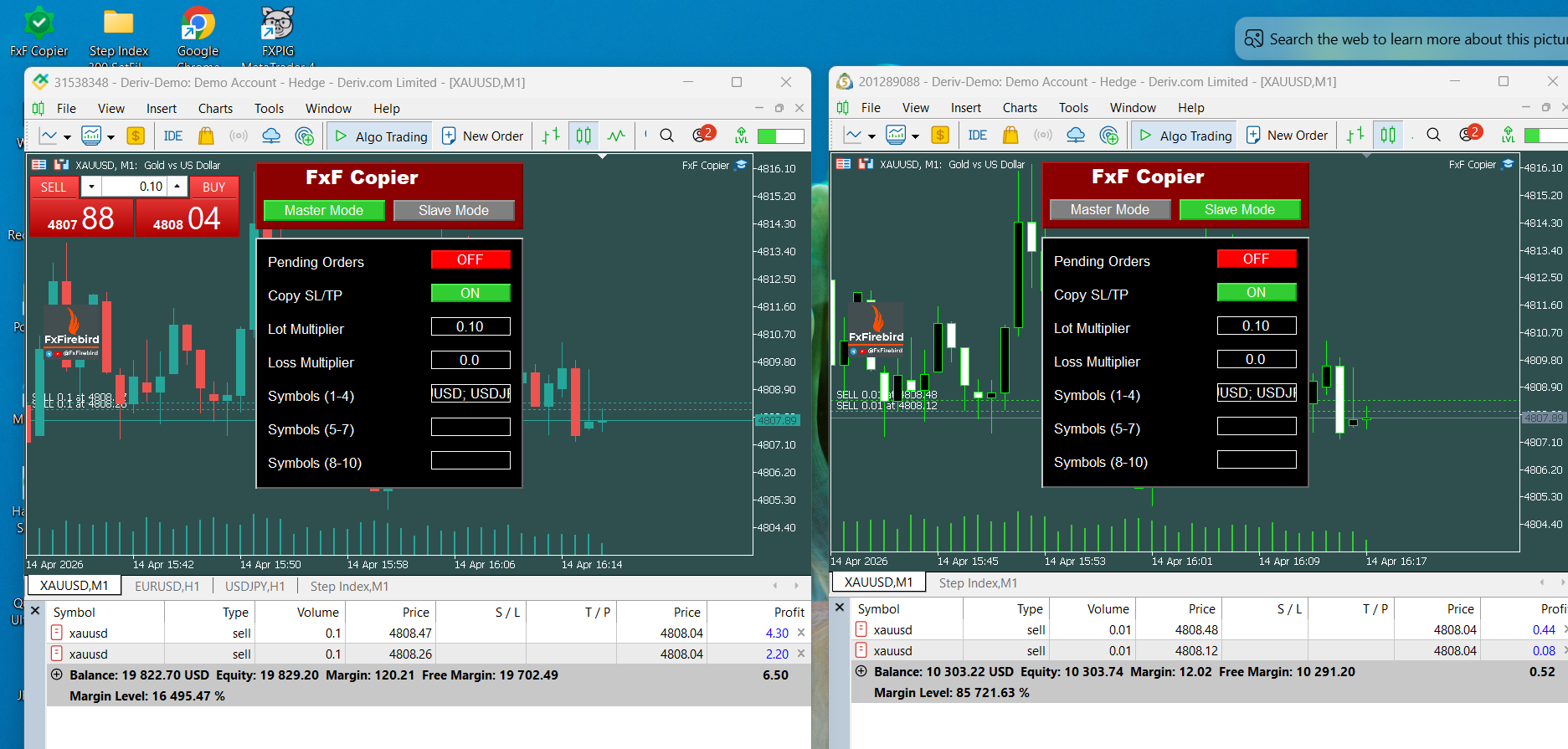Switch to candlestick chart in left terminal

tap(584, 136)
